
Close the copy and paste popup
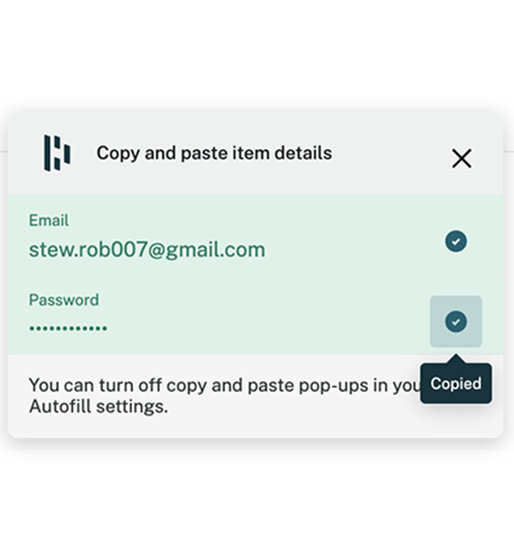point(461,158)
